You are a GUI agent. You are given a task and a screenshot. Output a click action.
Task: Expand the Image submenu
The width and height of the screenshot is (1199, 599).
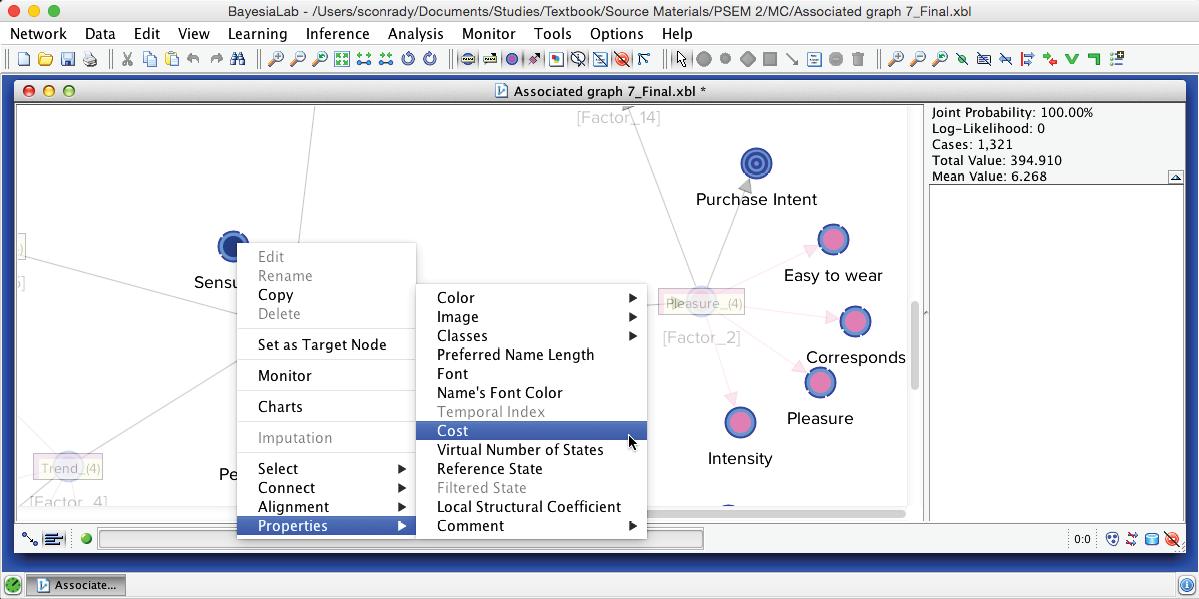(x=531, y=317)
